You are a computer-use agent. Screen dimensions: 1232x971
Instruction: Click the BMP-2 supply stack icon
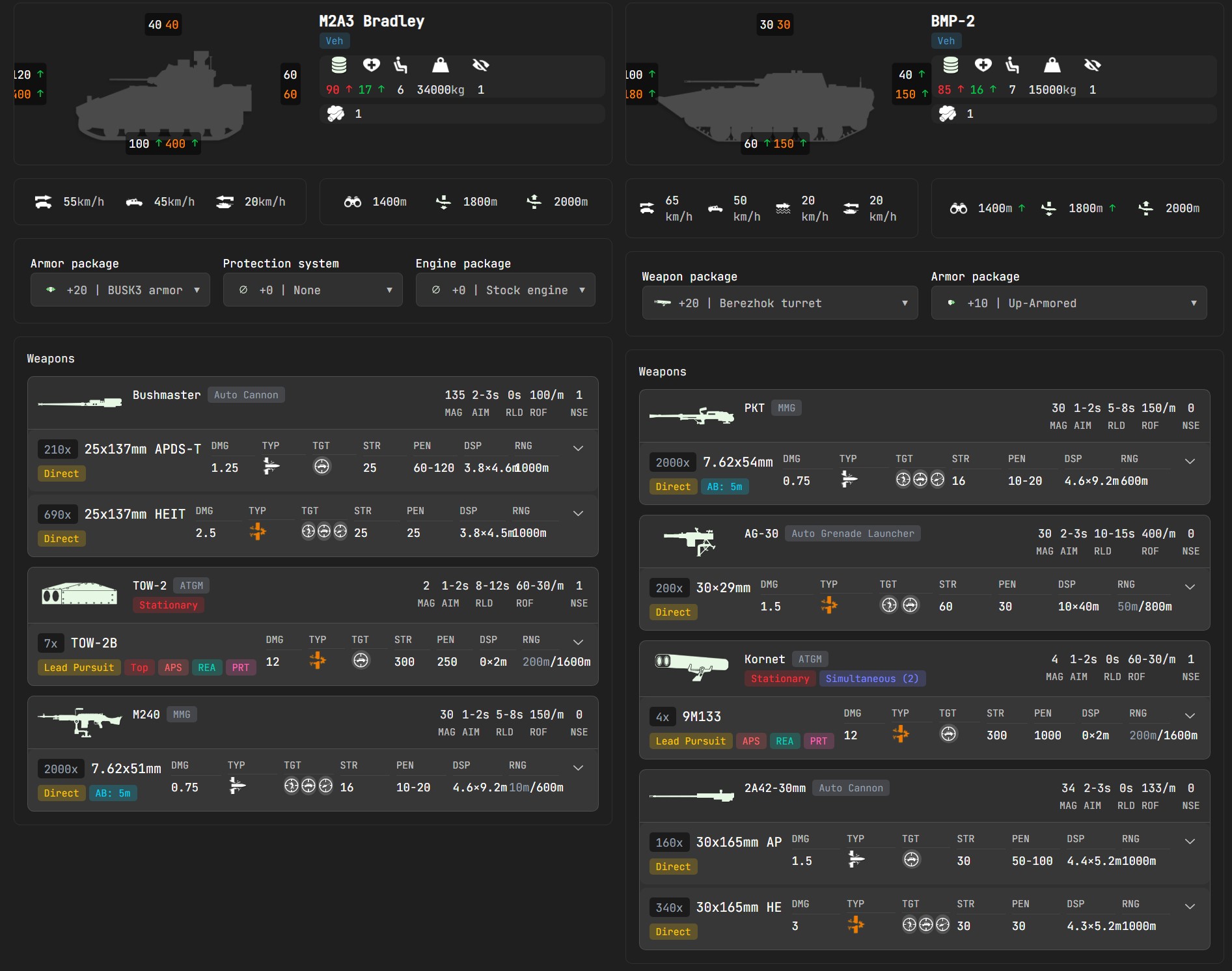tap(951, 65)
